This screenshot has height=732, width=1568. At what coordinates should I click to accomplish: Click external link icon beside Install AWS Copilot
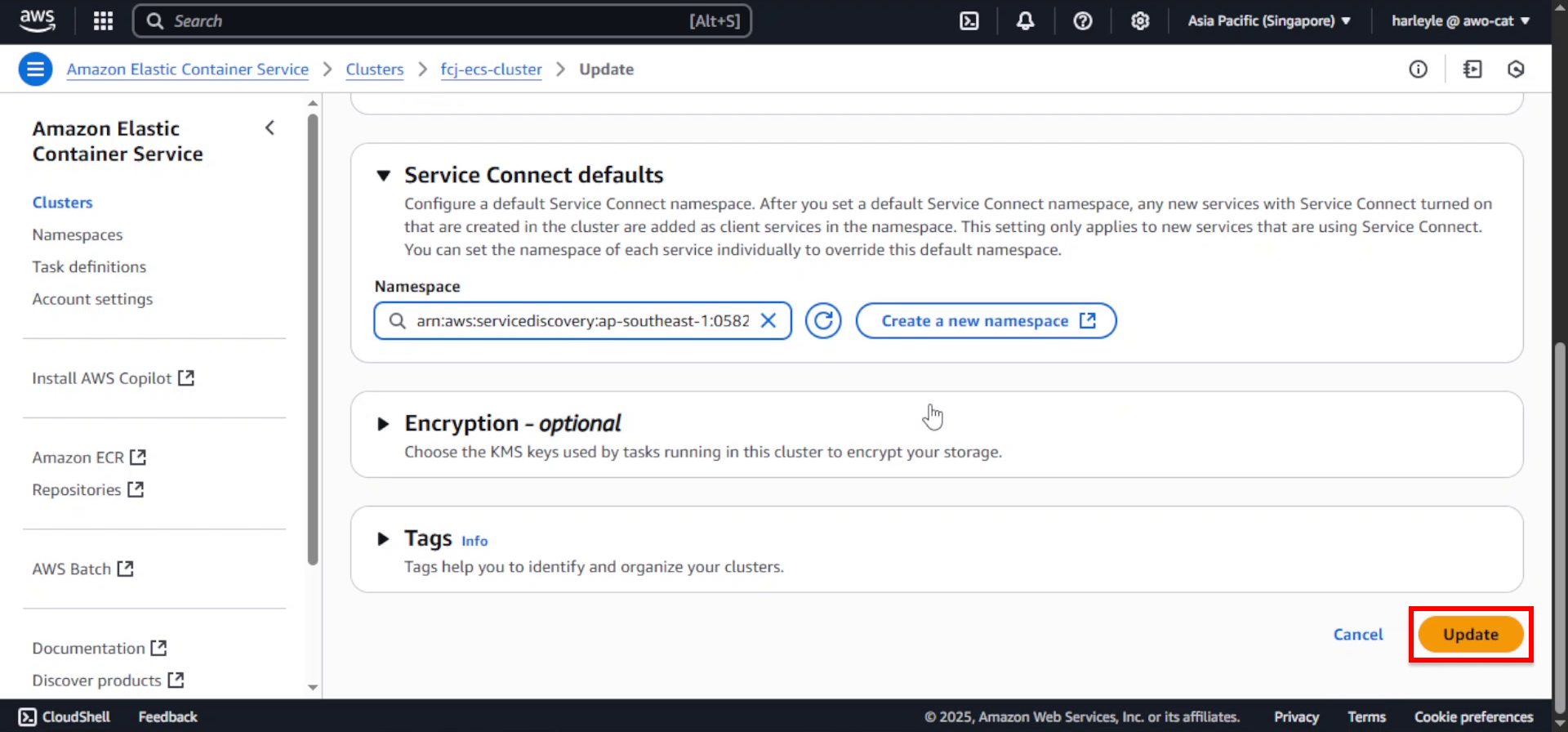pyautogui.click(x=186, y=378)
